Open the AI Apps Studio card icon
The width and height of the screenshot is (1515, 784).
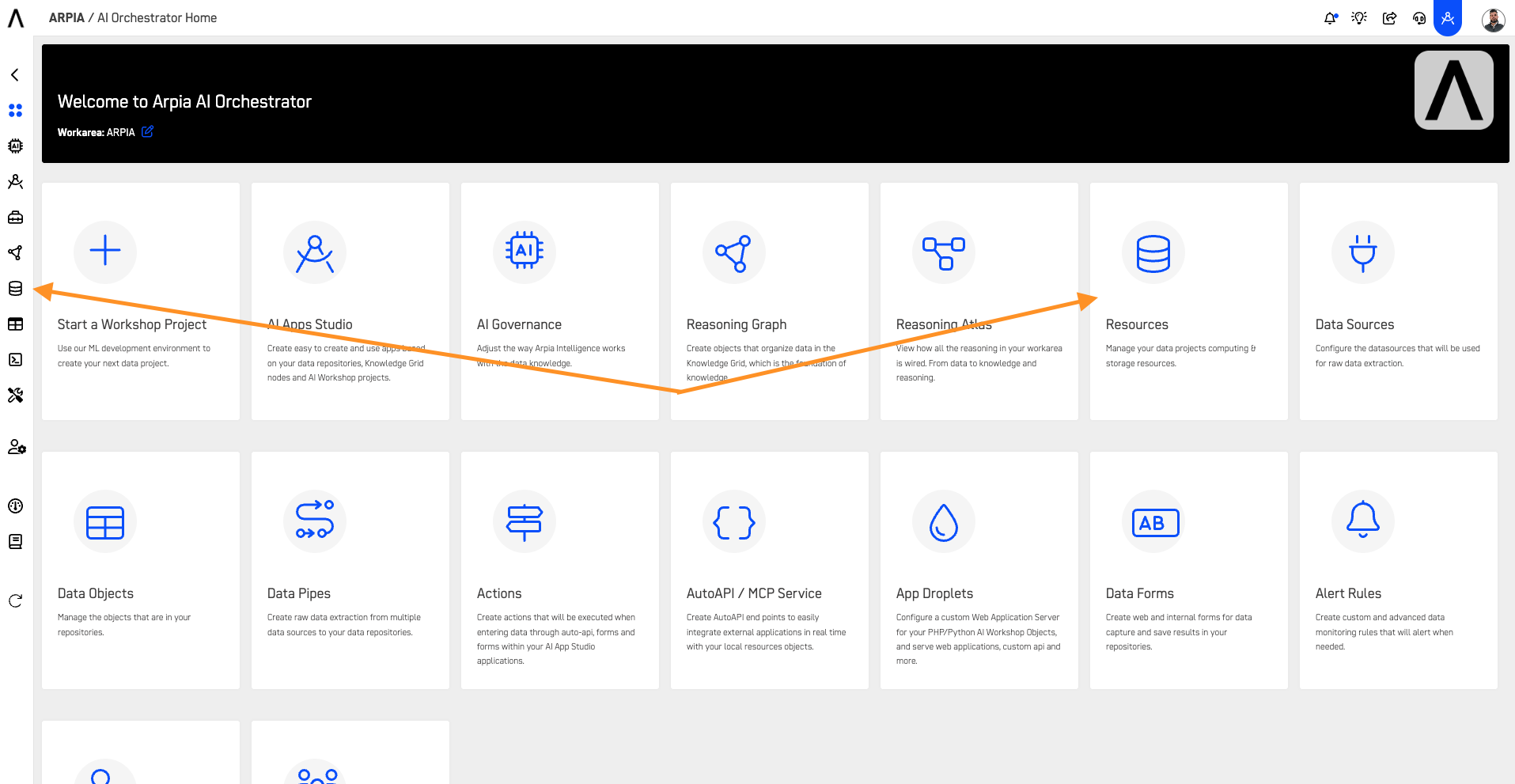[x=315, y=252]
